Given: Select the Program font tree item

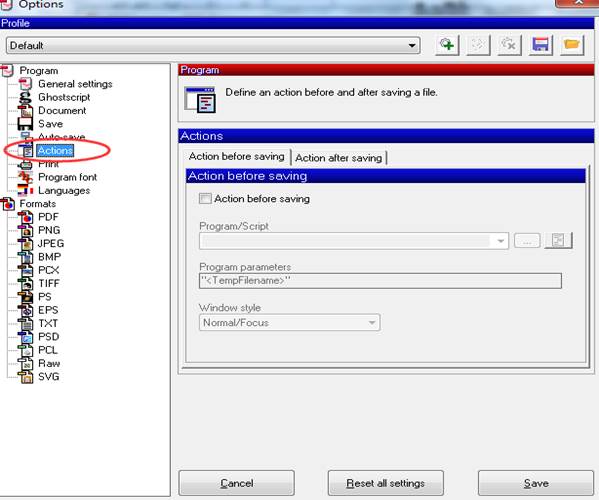Looking at the screenshot, I should (x=68, y=177).
